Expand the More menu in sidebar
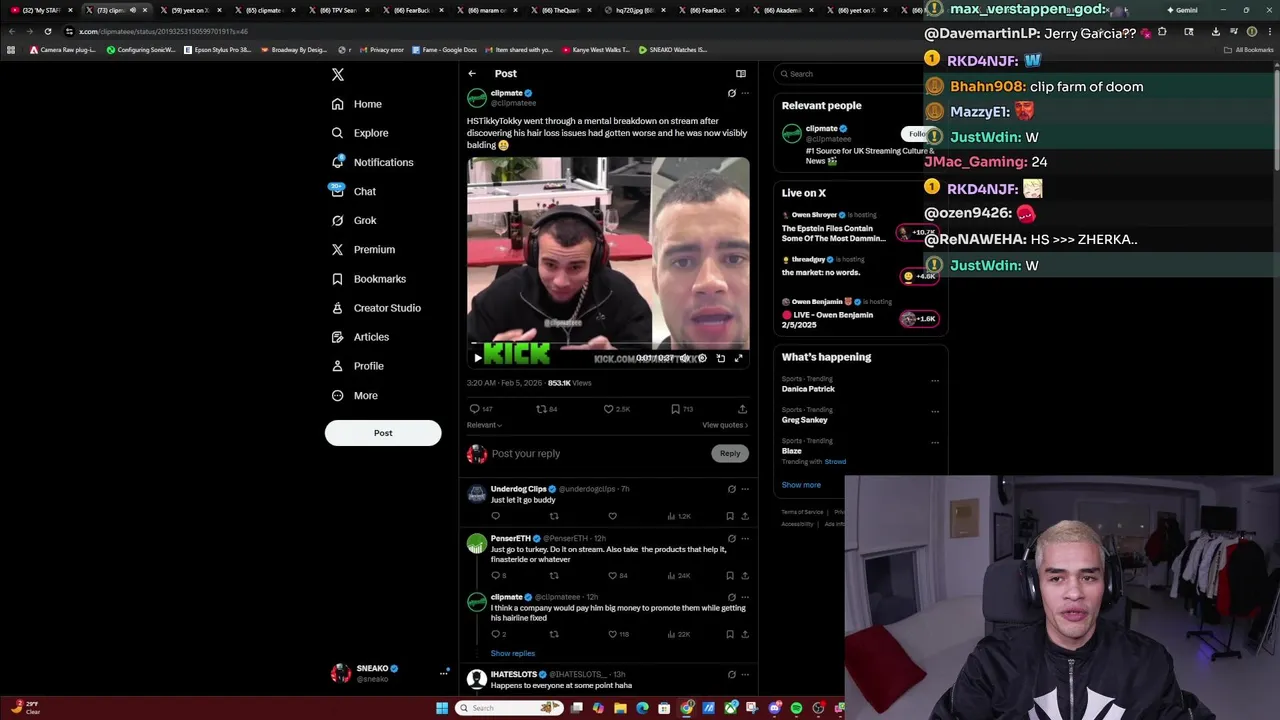The image size is (1280, 720). coord(355,395)
